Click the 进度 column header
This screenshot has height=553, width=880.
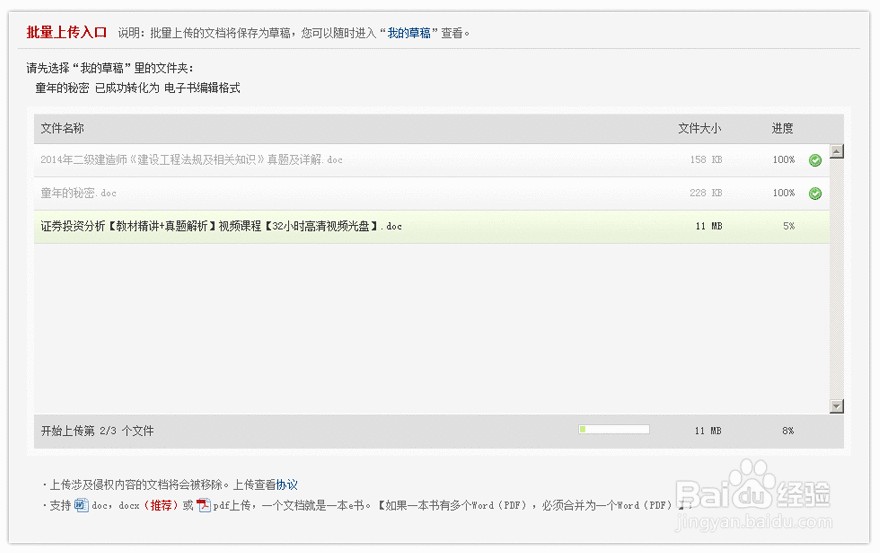(x=782, y=129)
